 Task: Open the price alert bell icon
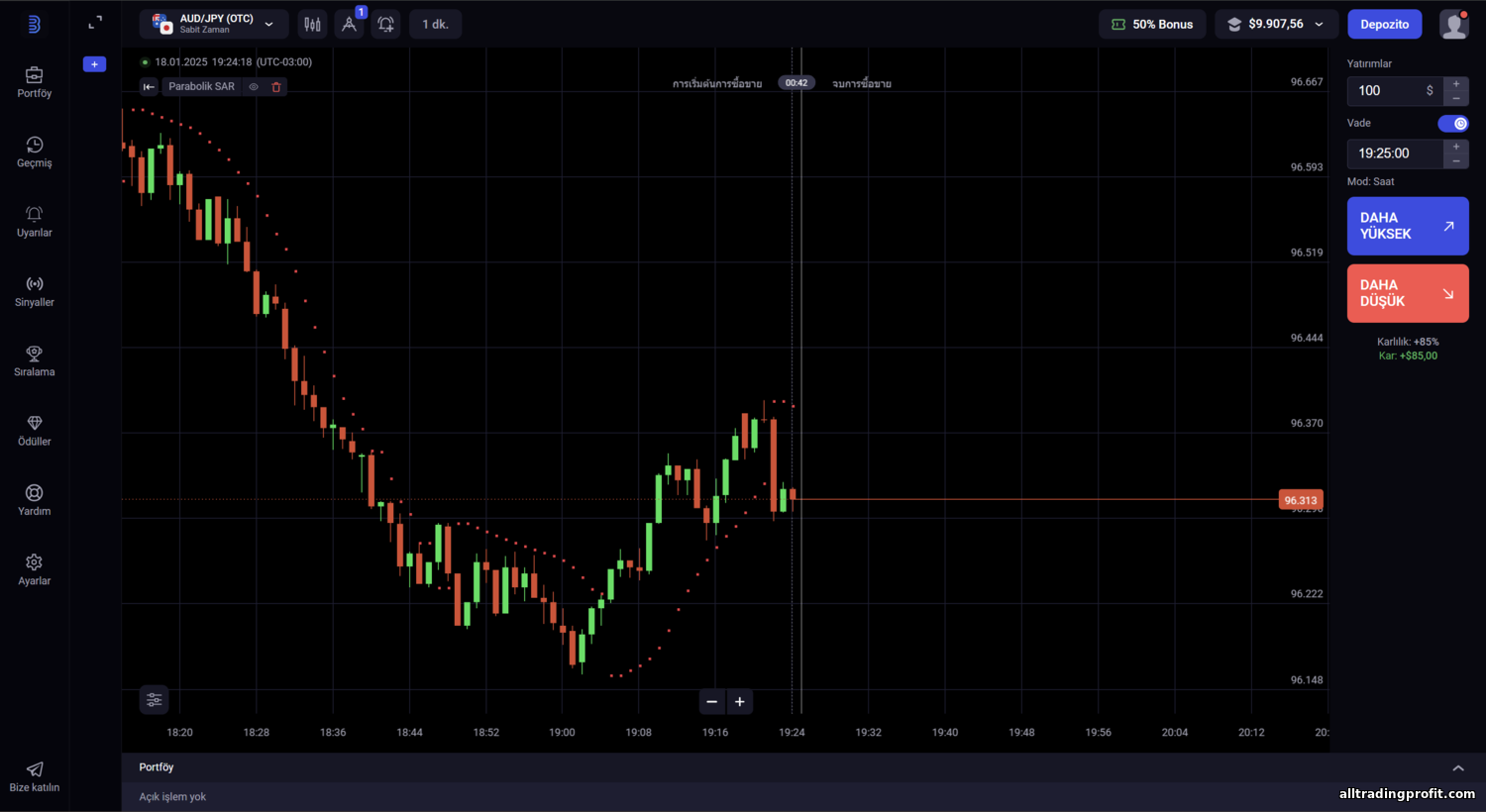tap(385, 24)
